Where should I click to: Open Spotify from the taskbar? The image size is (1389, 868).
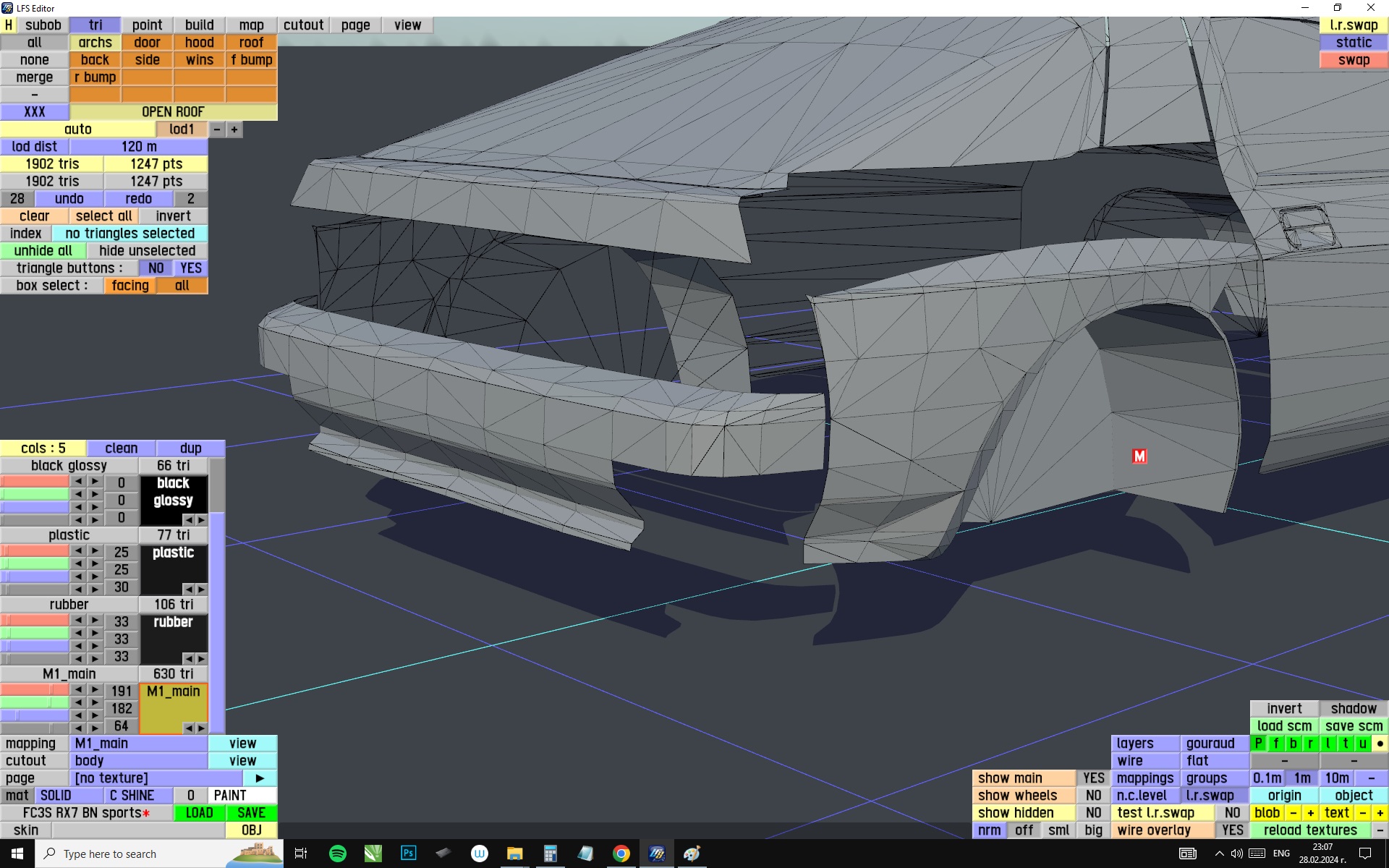[x=338, y=854]
